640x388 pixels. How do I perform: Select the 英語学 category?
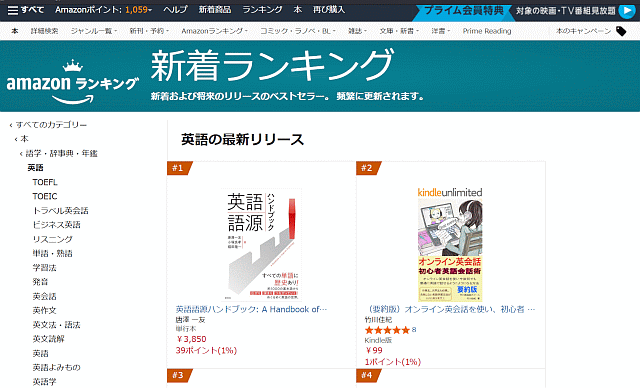tap(44, 381)
